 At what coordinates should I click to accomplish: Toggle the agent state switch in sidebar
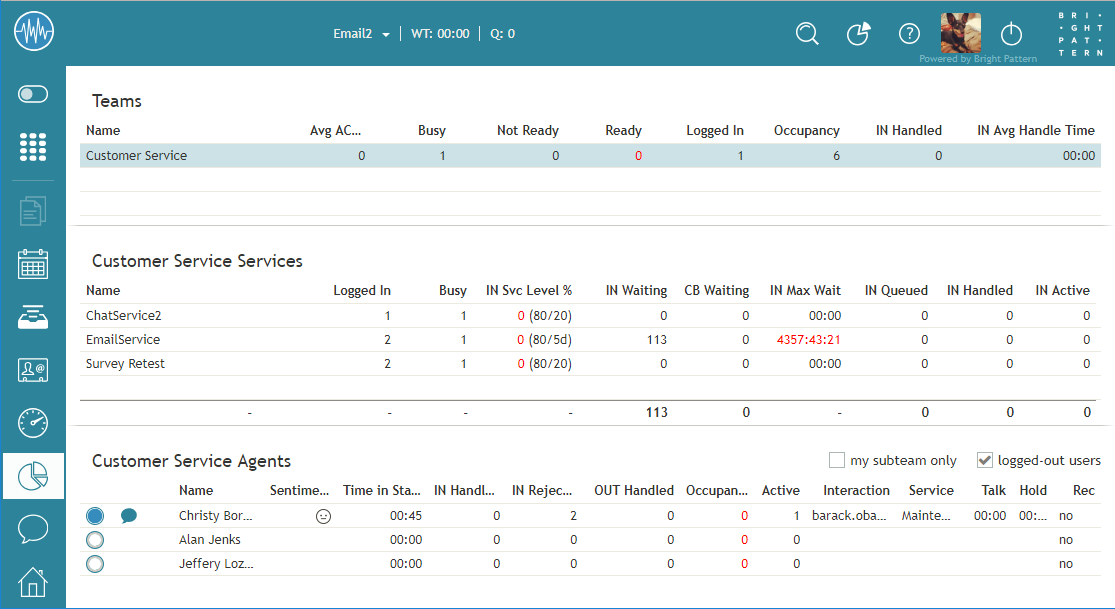(33, 94)
